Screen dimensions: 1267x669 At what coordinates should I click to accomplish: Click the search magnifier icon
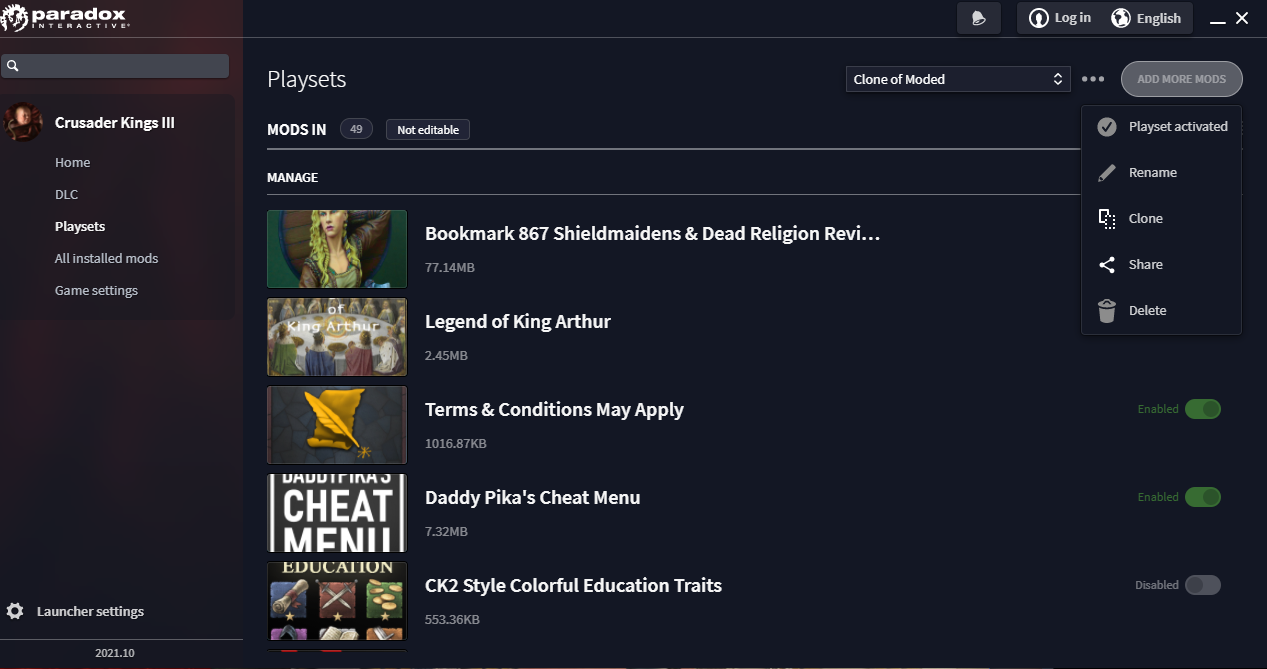coord(13,66)
